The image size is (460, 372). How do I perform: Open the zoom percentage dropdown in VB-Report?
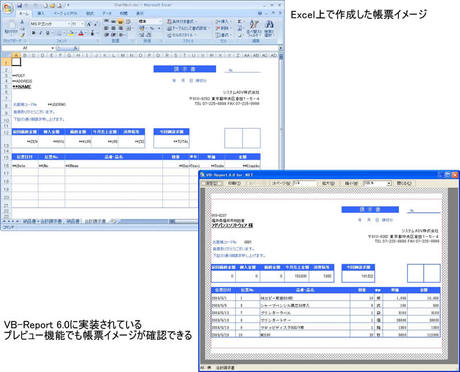click(389, 183)
